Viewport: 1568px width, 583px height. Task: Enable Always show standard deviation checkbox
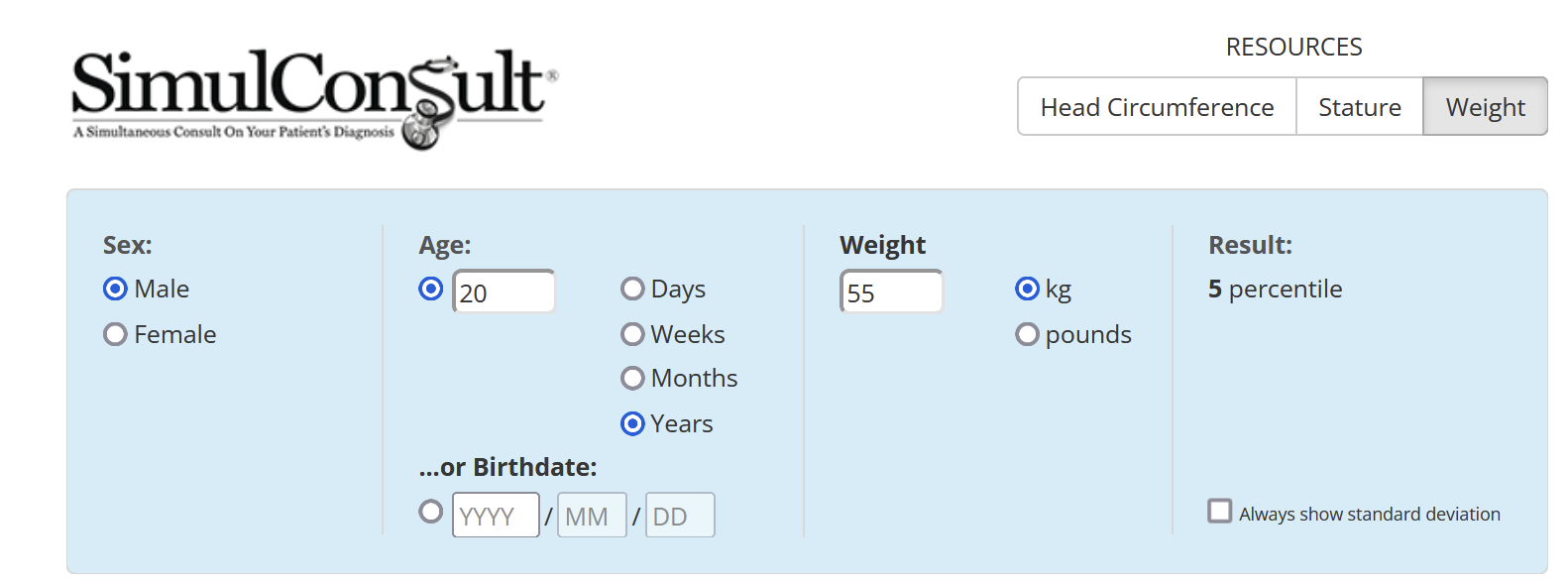tap(1220, 511)
